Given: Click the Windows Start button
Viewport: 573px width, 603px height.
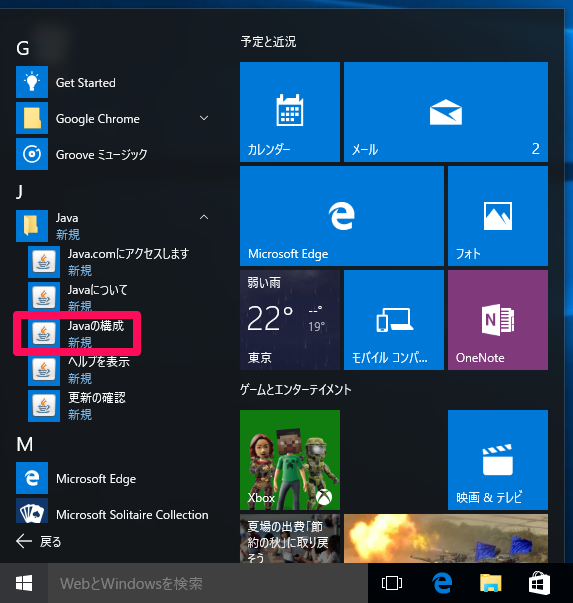Looking at the screenshot, I should pos(24,583).
